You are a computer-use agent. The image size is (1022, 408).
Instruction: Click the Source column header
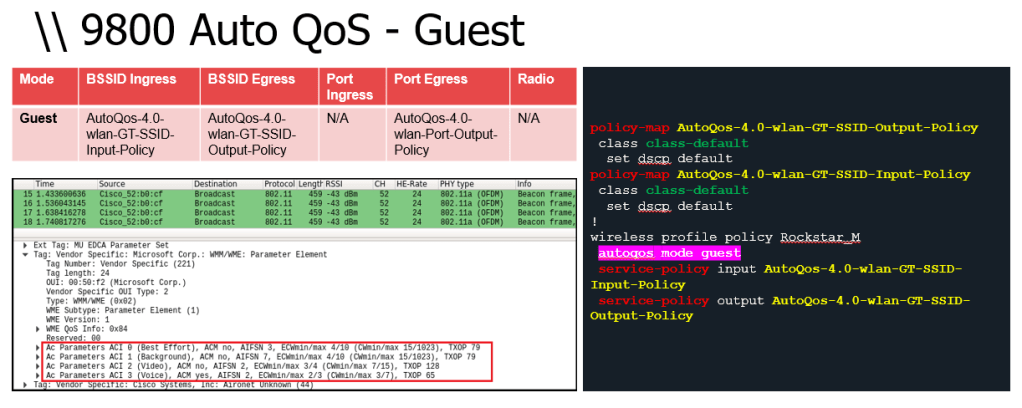point(112,184)
